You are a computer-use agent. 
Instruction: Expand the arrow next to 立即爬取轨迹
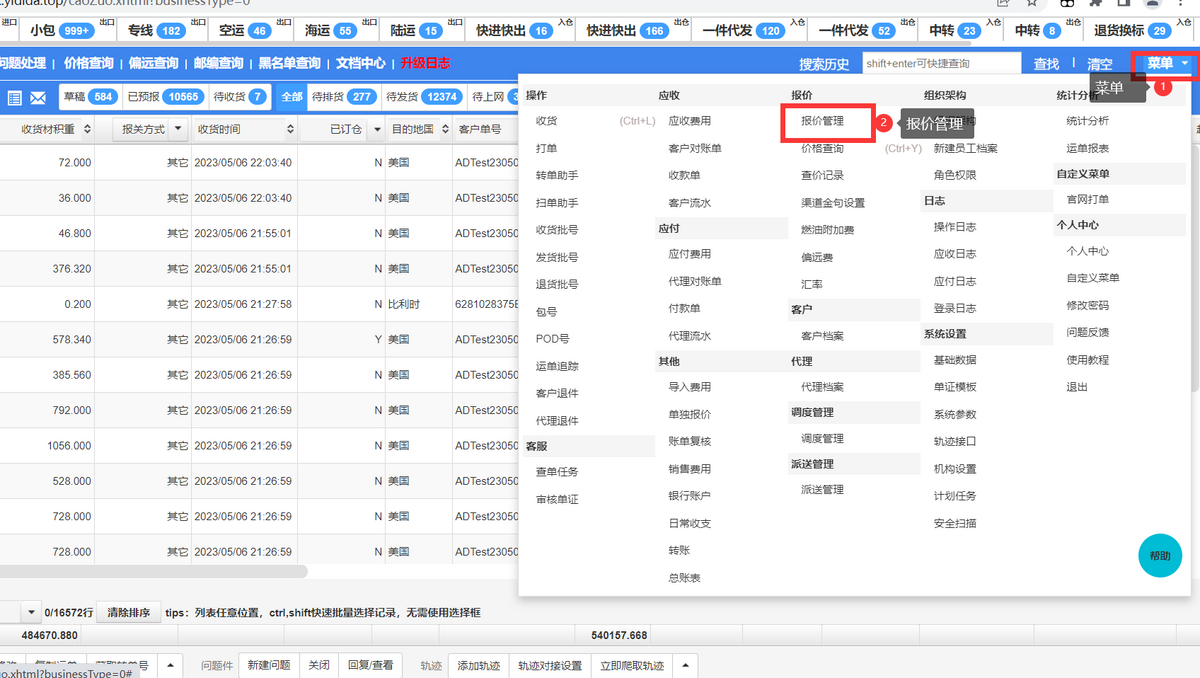685,665
